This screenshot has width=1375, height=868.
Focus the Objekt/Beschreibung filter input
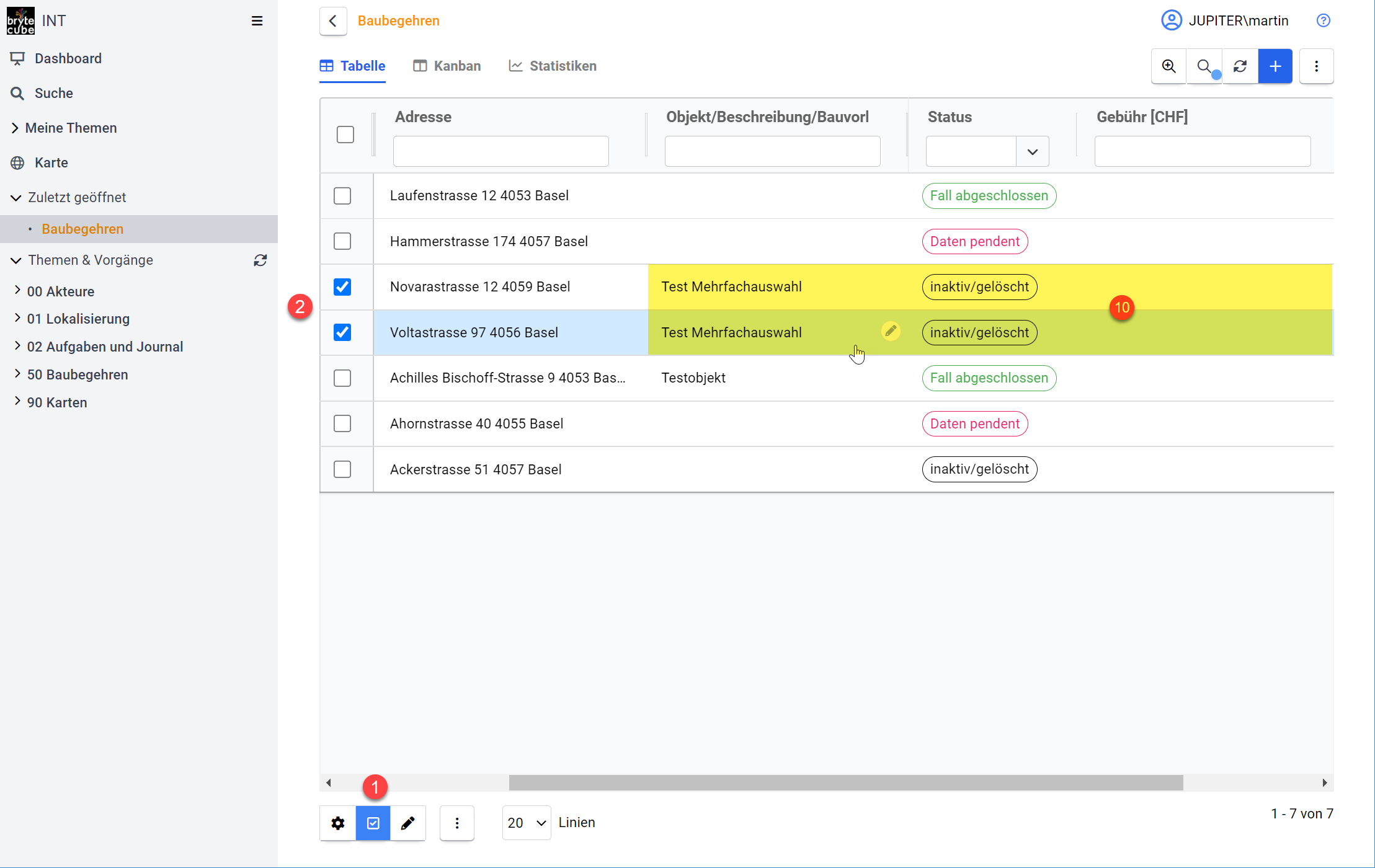tap(772, 151)
